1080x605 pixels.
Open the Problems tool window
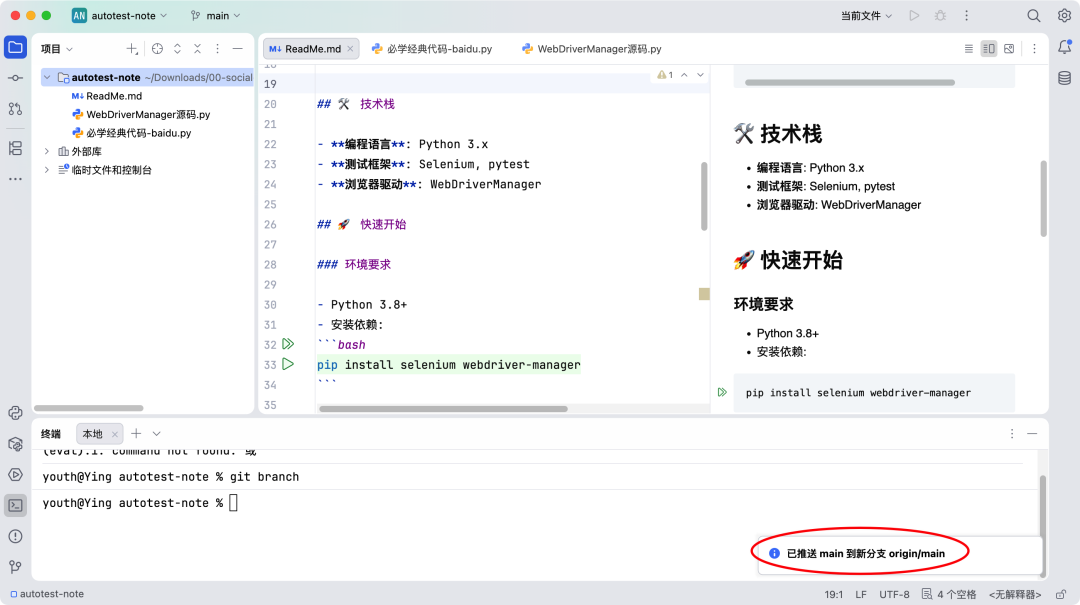click(x=15, y=536)
